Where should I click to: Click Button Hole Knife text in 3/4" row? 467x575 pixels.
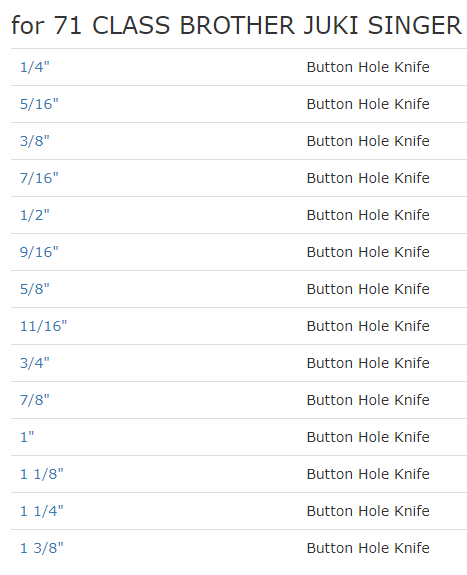point(368,363)
